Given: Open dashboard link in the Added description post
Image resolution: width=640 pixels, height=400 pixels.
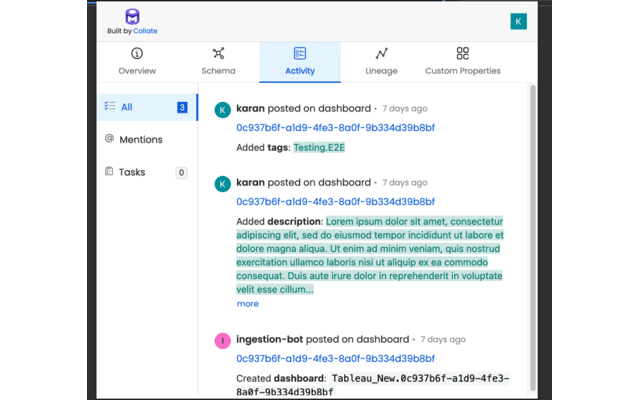Looking at the screenshot, I should pyautogui.click(x=336, y=202).
